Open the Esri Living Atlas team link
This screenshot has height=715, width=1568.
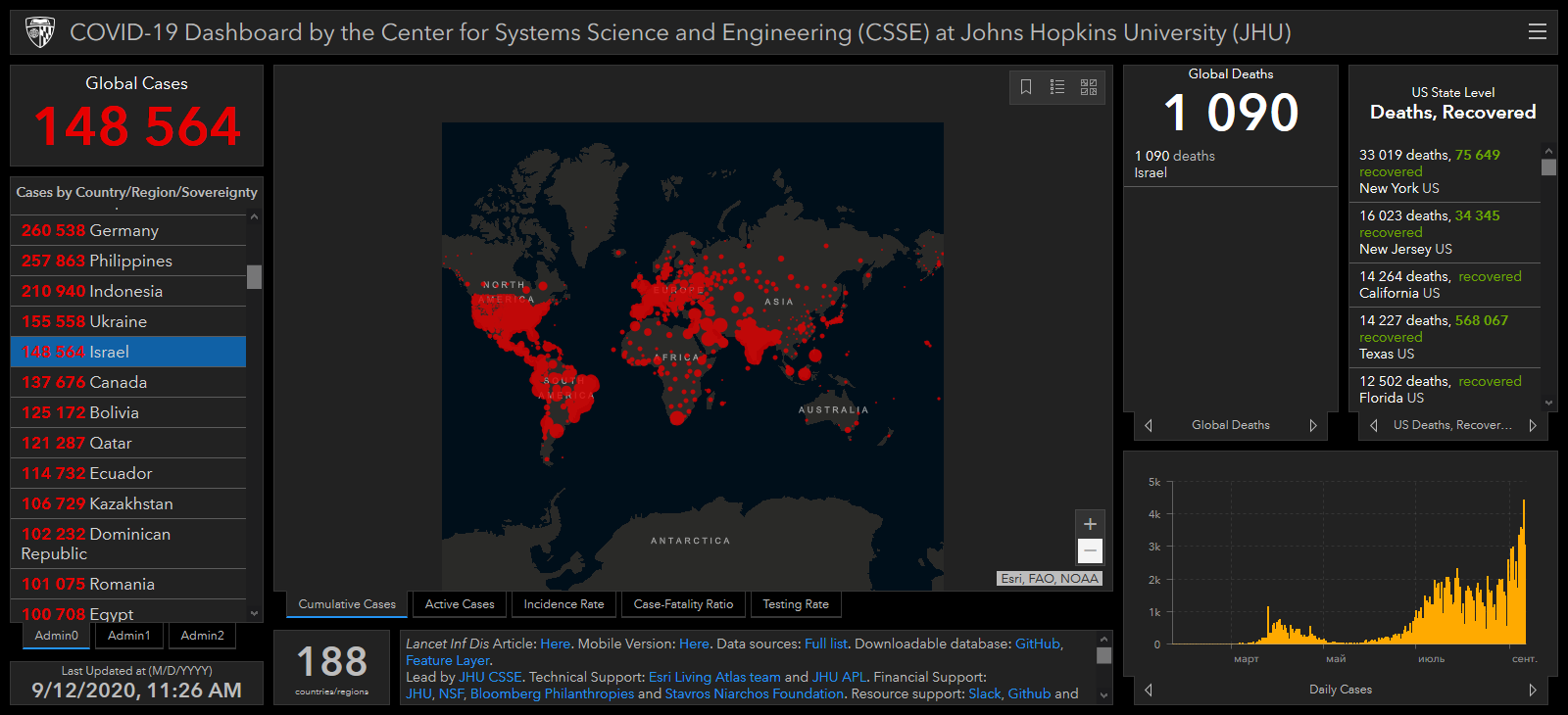[714, 677]
